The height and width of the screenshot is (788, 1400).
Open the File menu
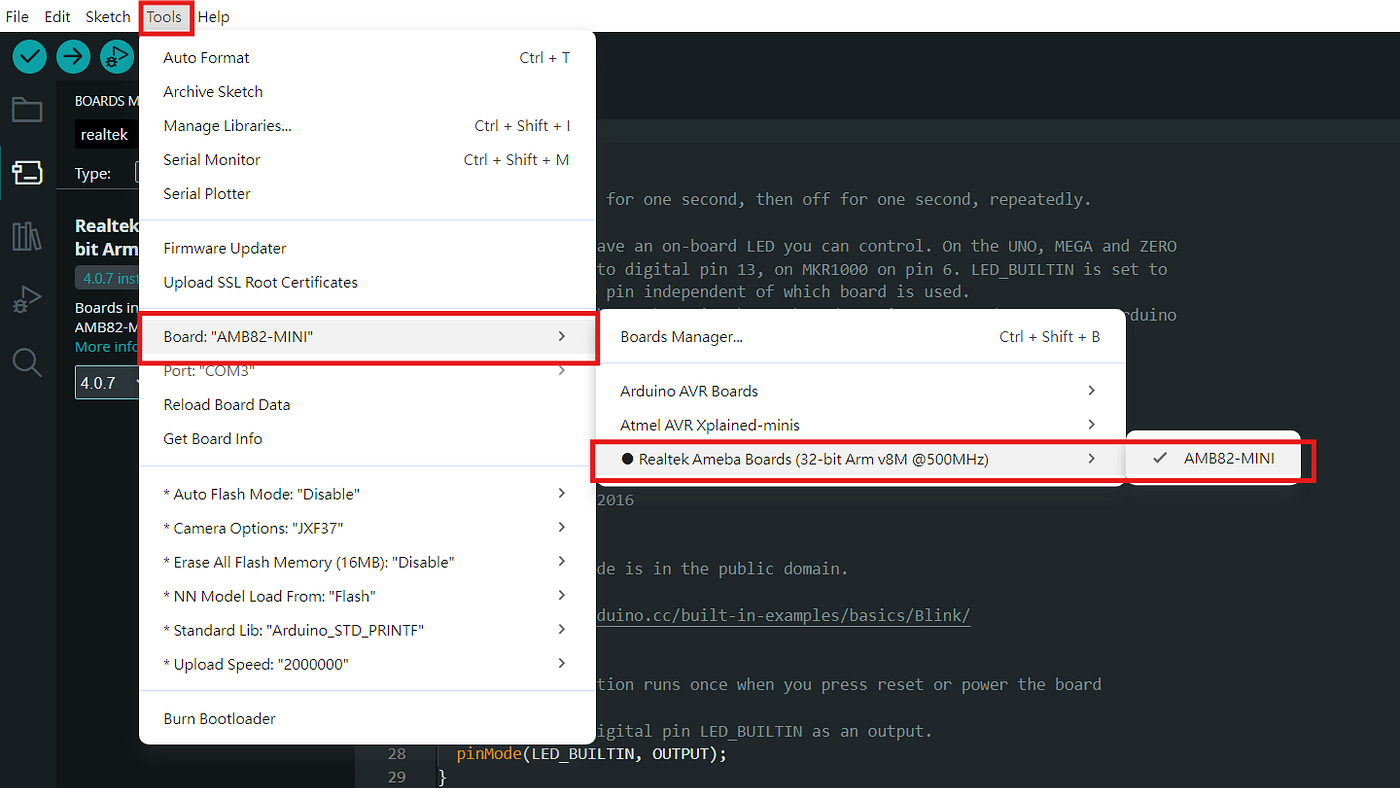(x=17, y=16)
